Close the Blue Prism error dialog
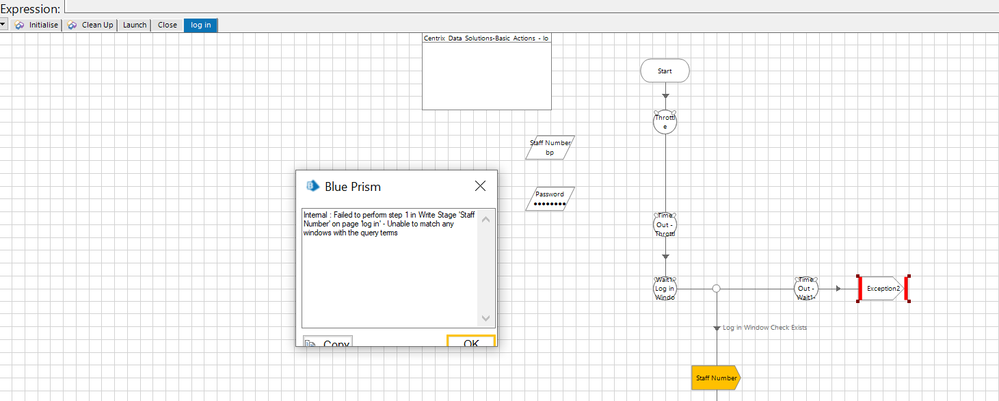The image size is (999, 401). click(x=480, y=186)
